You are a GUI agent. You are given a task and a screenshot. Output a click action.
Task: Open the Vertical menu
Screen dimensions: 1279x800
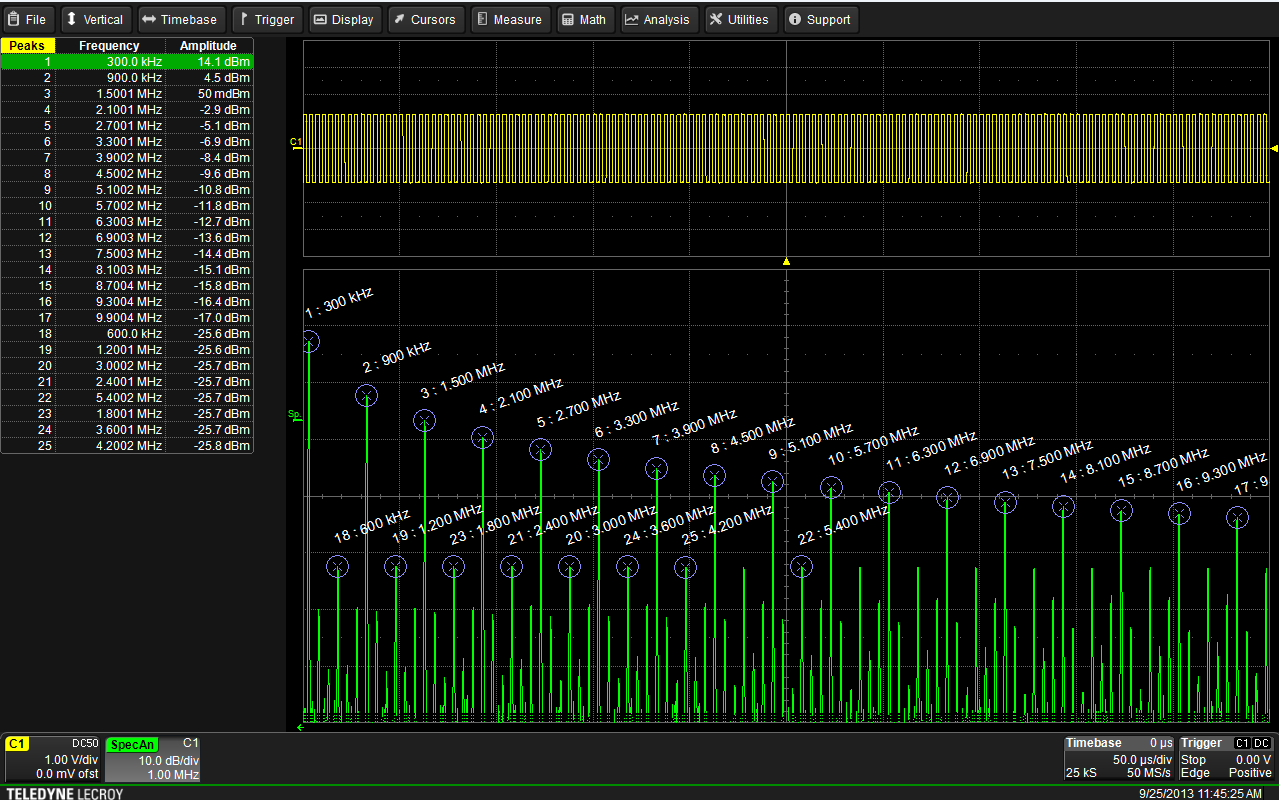(x=95, y=19)
